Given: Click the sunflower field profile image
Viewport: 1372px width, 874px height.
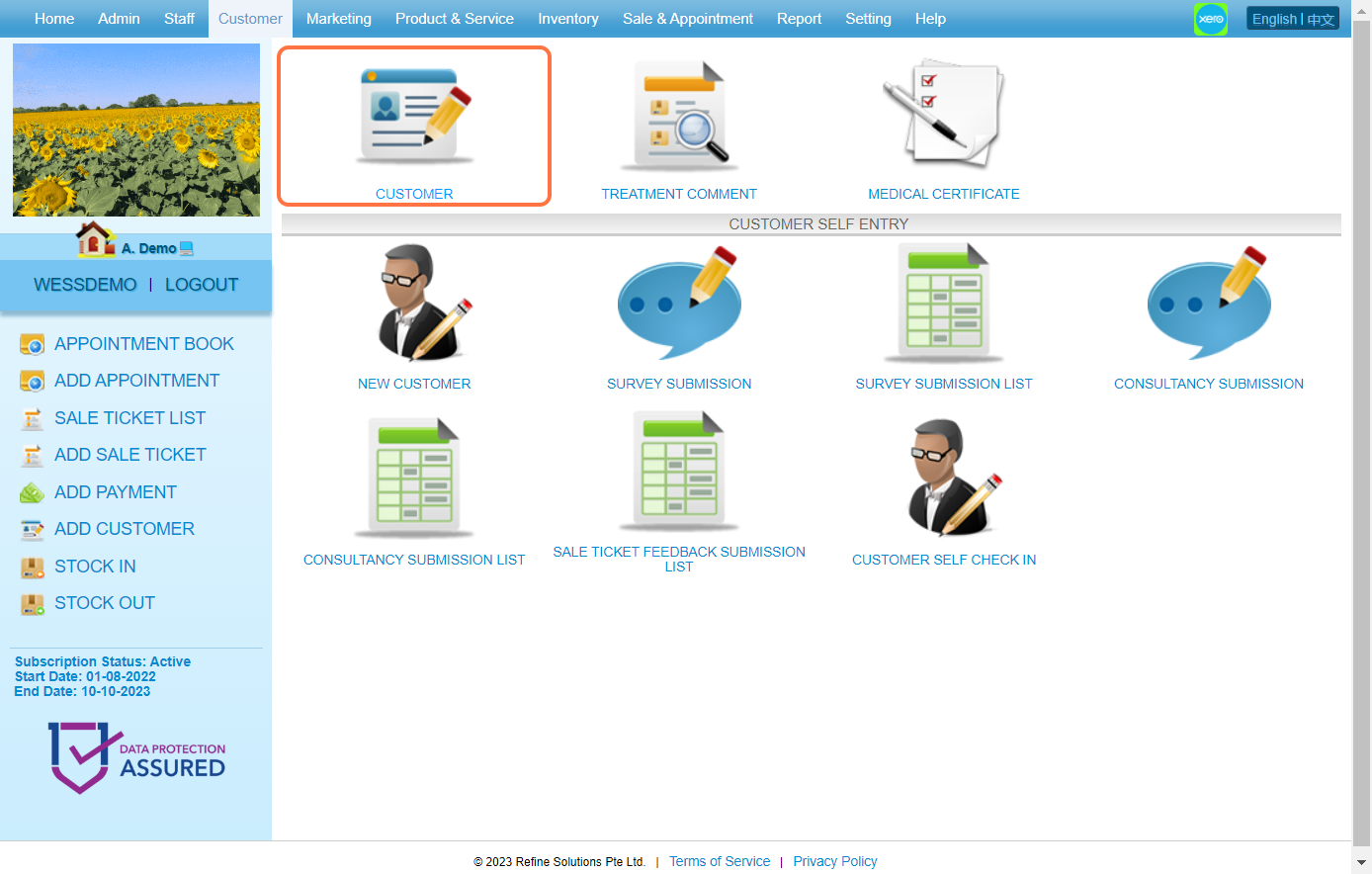Looking at the screenshot, I should 136,130.
